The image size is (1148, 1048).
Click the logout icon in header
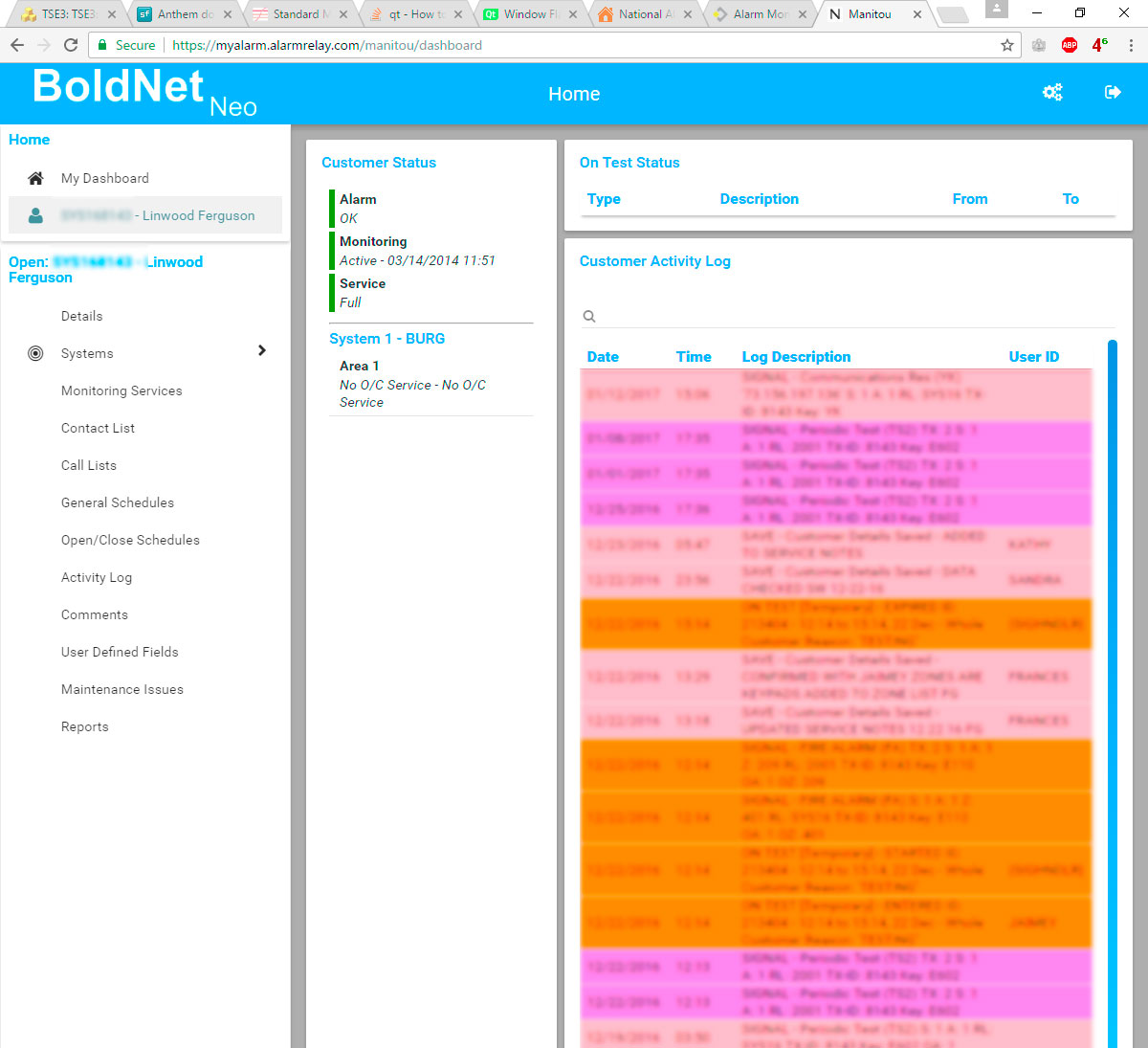tap(1113, 92)
